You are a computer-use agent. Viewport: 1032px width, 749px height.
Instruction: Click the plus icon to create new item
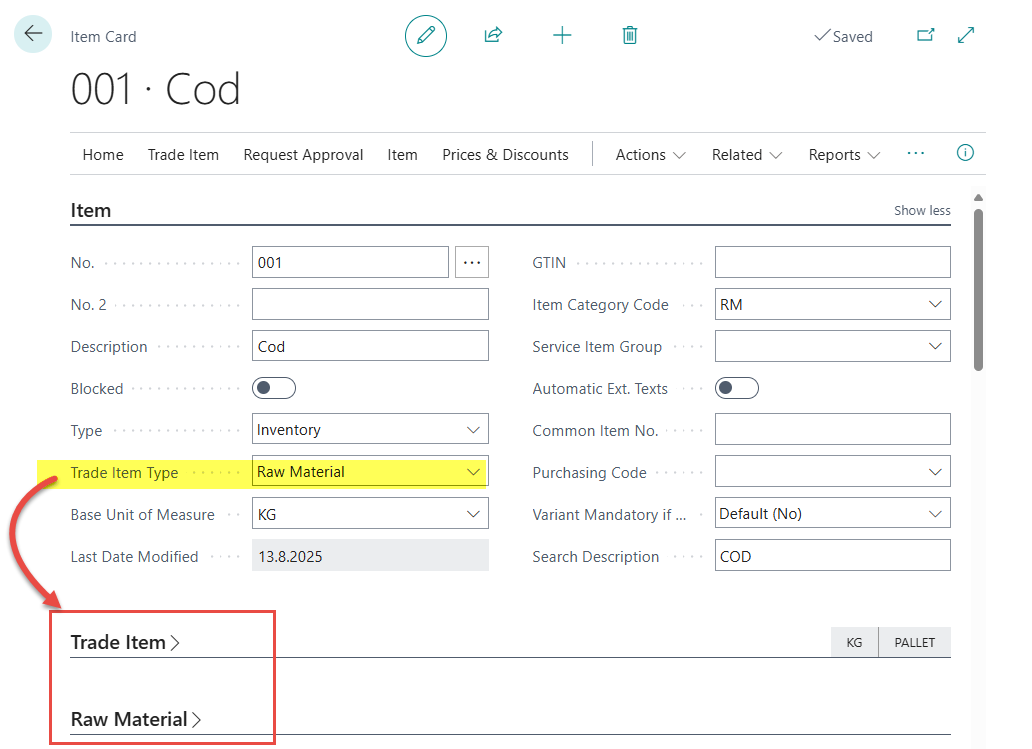562,36
